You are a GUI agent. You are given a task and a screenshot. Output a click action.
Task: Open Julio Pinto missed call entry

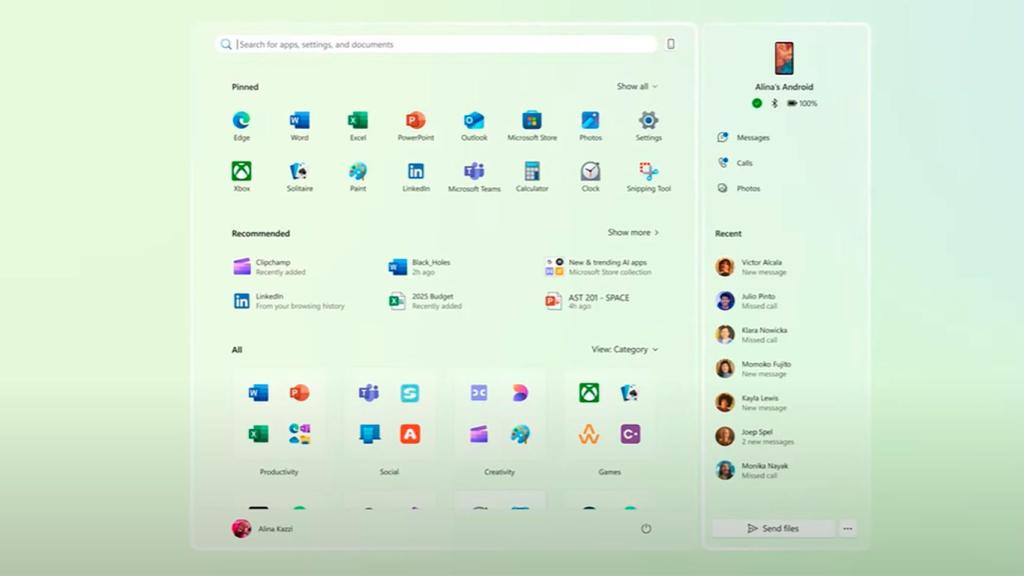746,300
